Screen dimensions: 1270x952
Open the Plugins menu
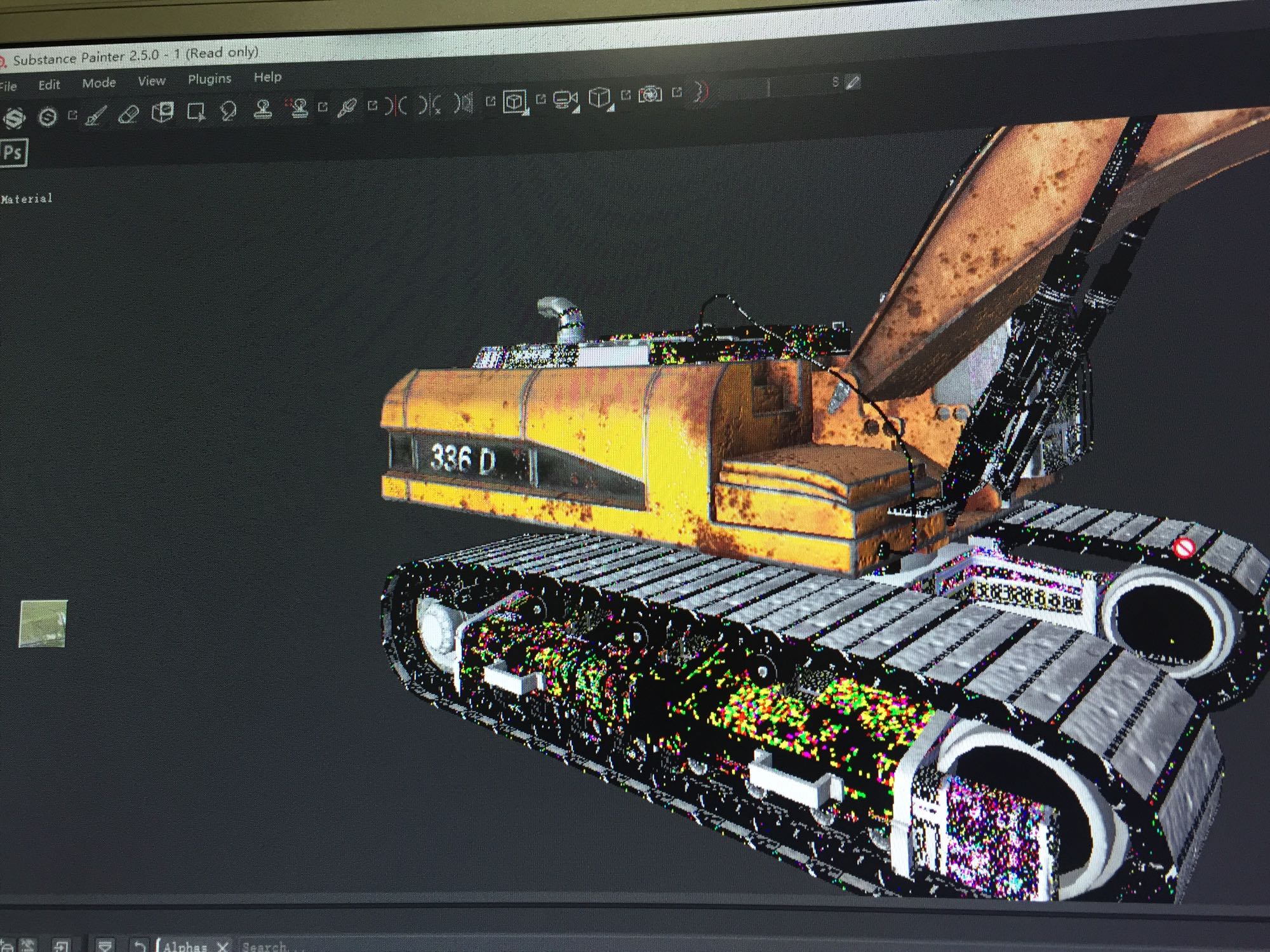[x=209, y=79]
